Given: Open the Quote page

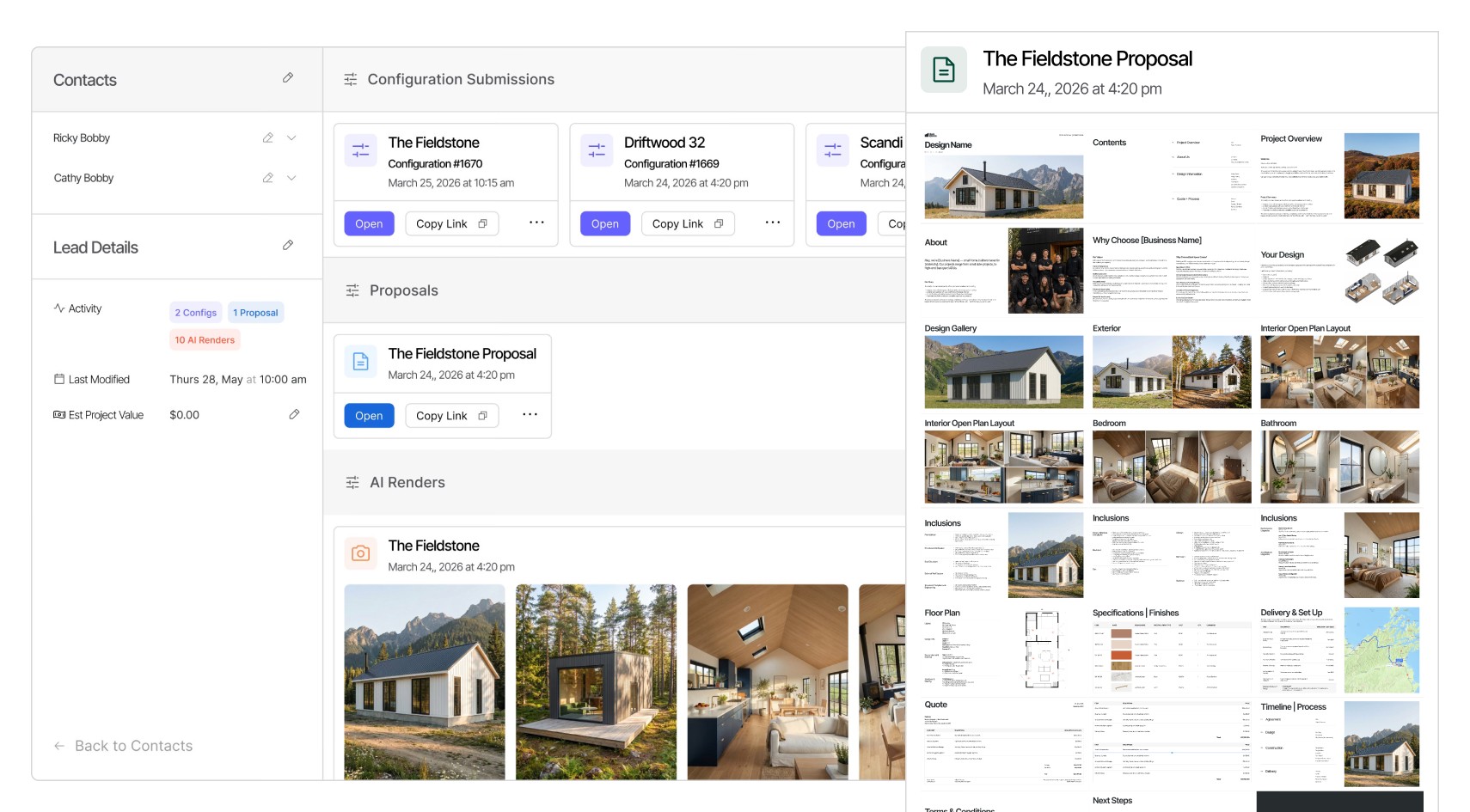Looking at the screenshot, I should pos(1004,744).
